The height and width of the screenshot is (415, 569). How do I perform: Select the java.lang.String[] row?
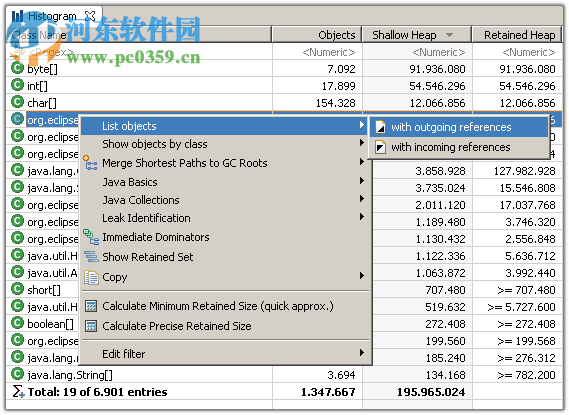click(x=284, y=375)
